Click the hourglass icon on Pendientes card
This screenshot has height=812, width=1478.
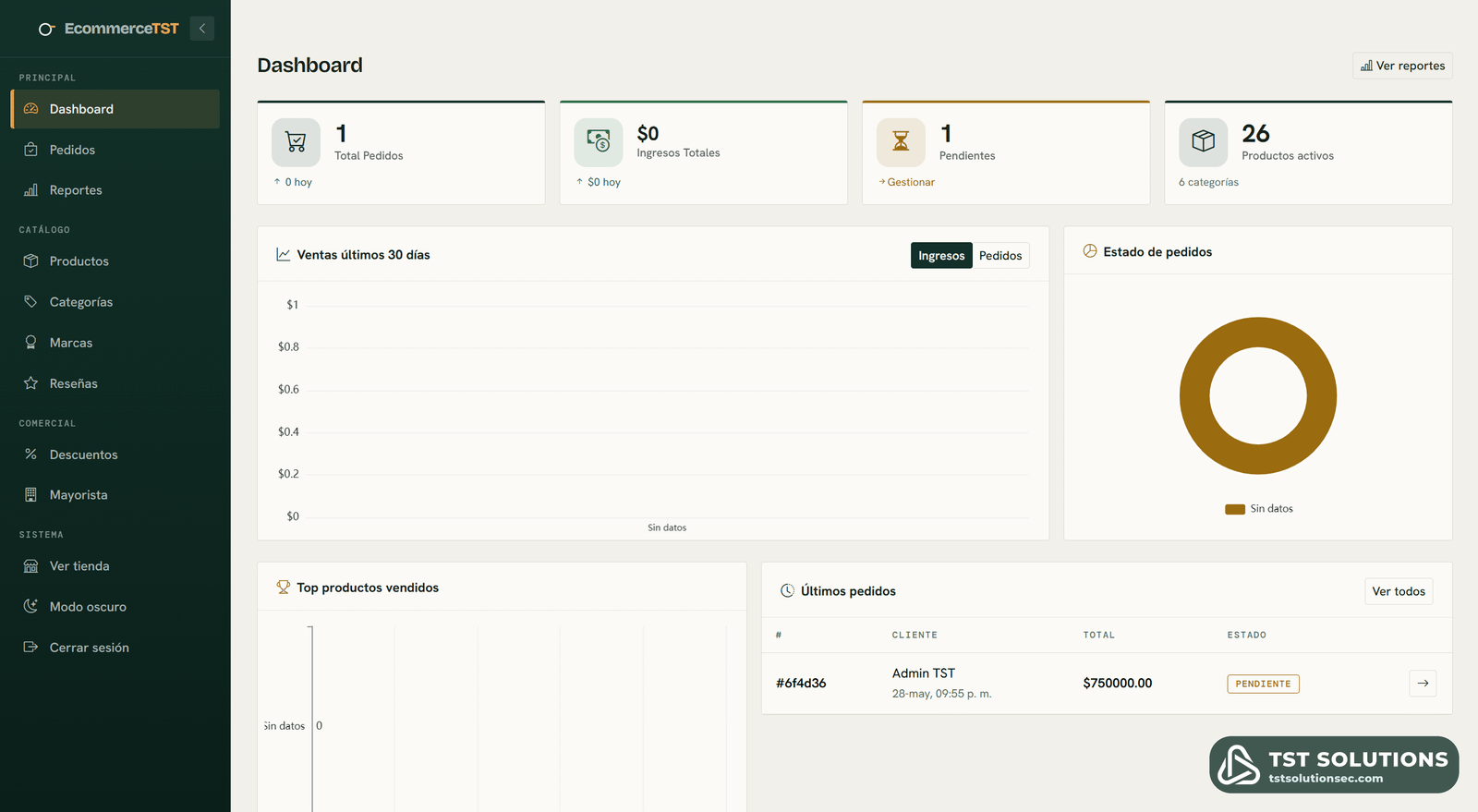[901, 141]
